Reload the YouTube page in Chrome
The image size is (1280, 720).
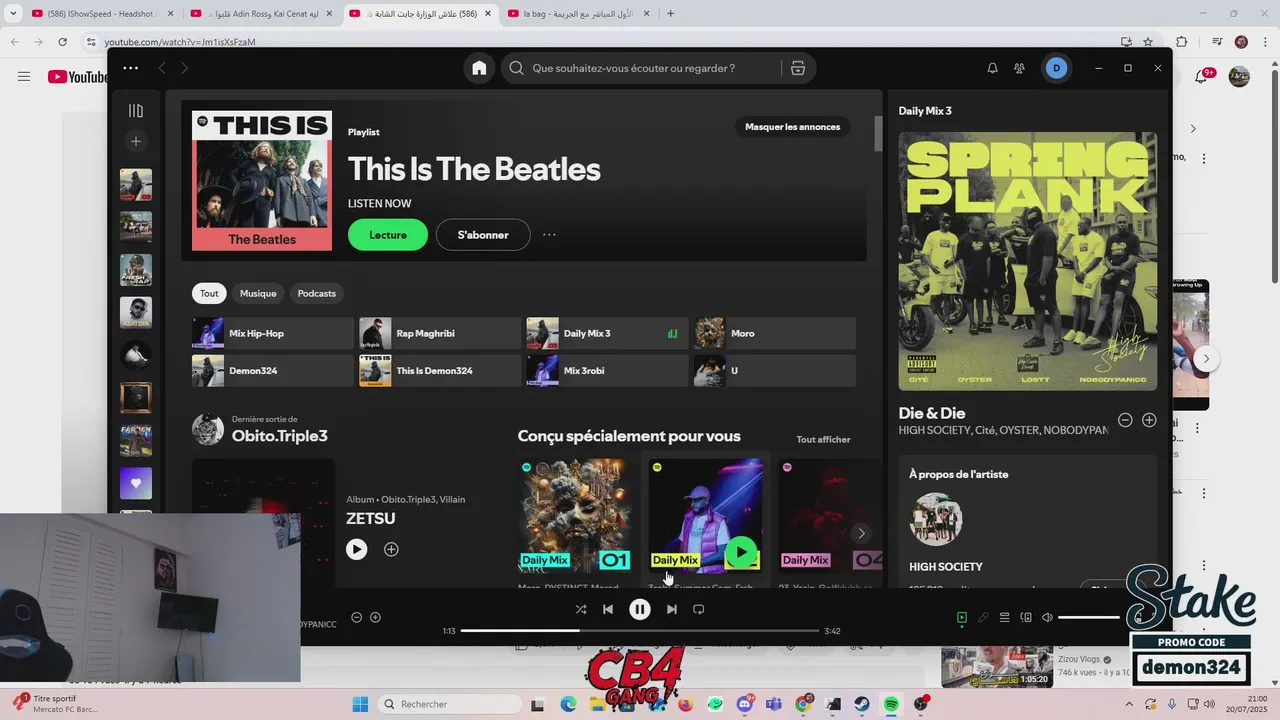tap(62, 42)
